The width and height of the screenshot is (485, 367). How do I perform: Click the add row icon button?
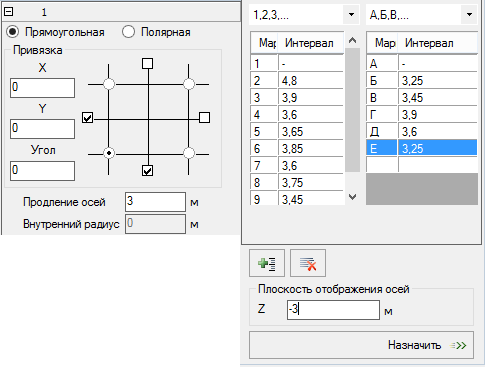click(x=267, y=263)
